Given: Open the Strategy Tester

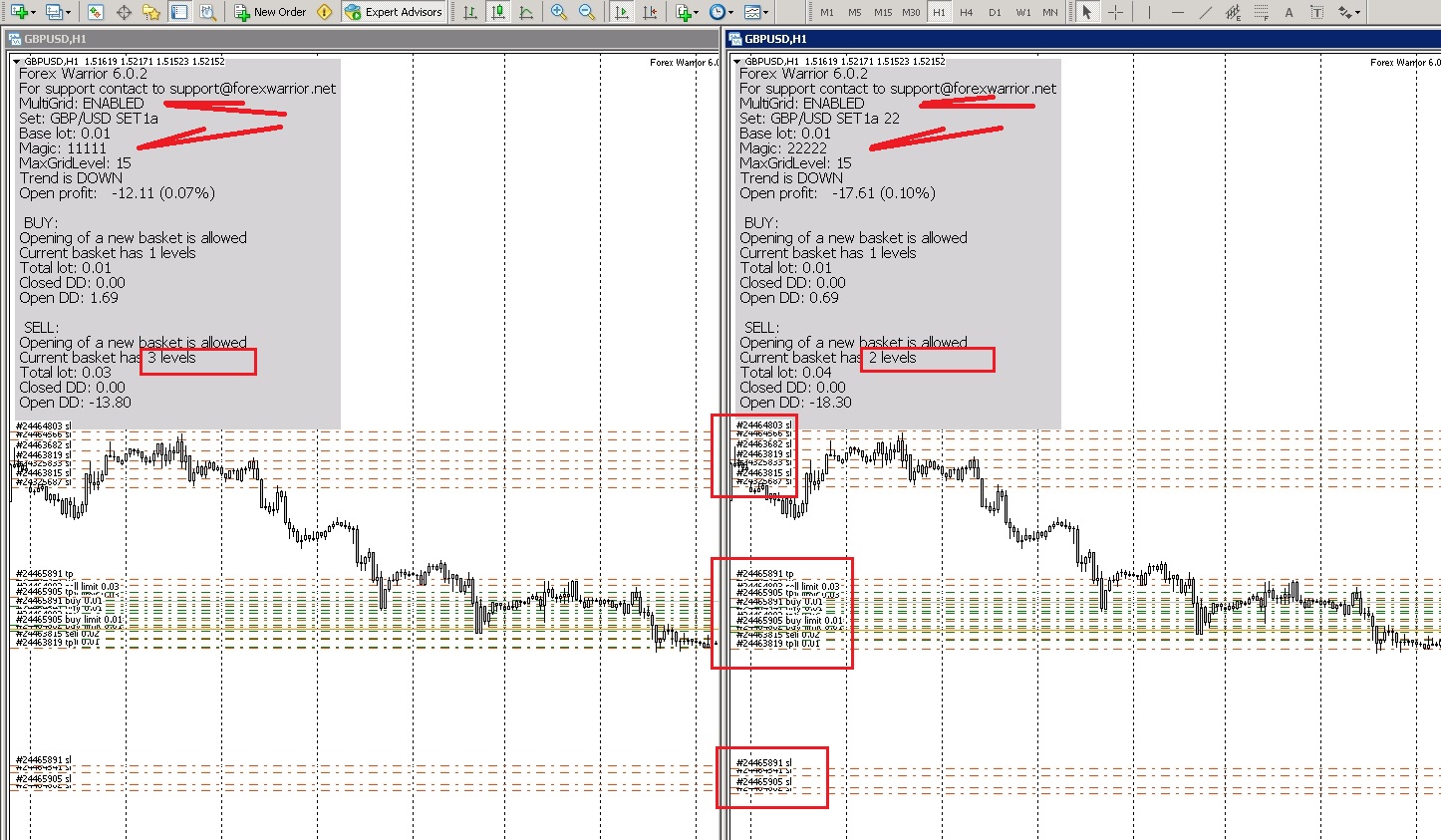Looking at the screenshot, I should click(207, 12).
